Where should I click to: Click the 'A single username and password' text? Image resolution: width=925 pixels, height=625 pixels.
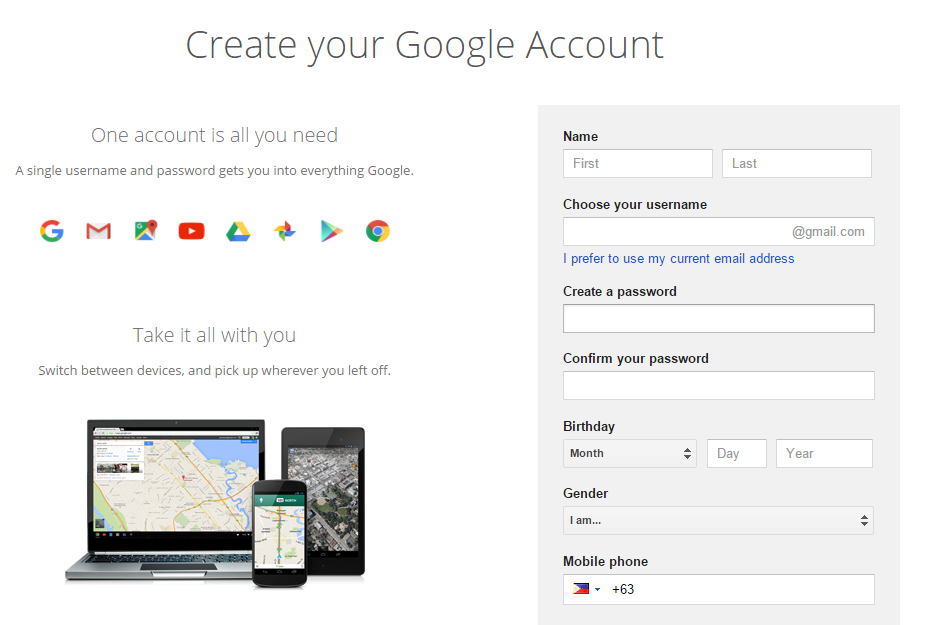click(214, 171)
